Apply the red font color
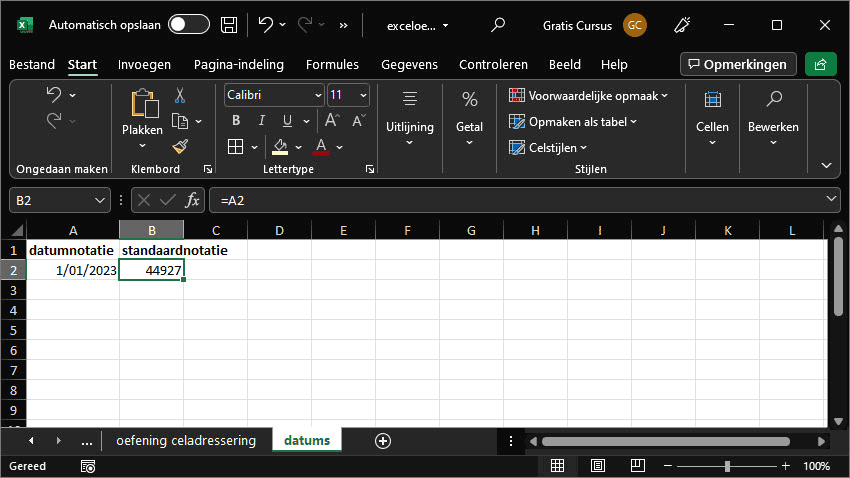 coord(321,147)
